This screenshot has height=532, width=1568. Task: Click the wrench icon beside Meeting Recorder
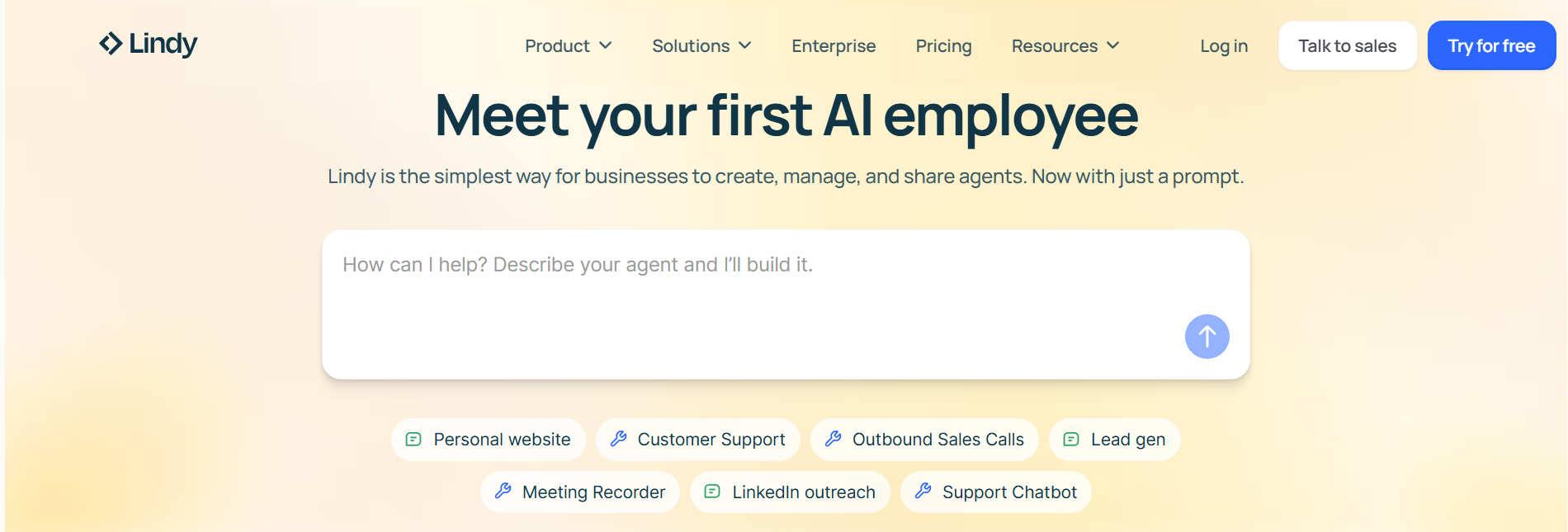(x=503, y=492)
